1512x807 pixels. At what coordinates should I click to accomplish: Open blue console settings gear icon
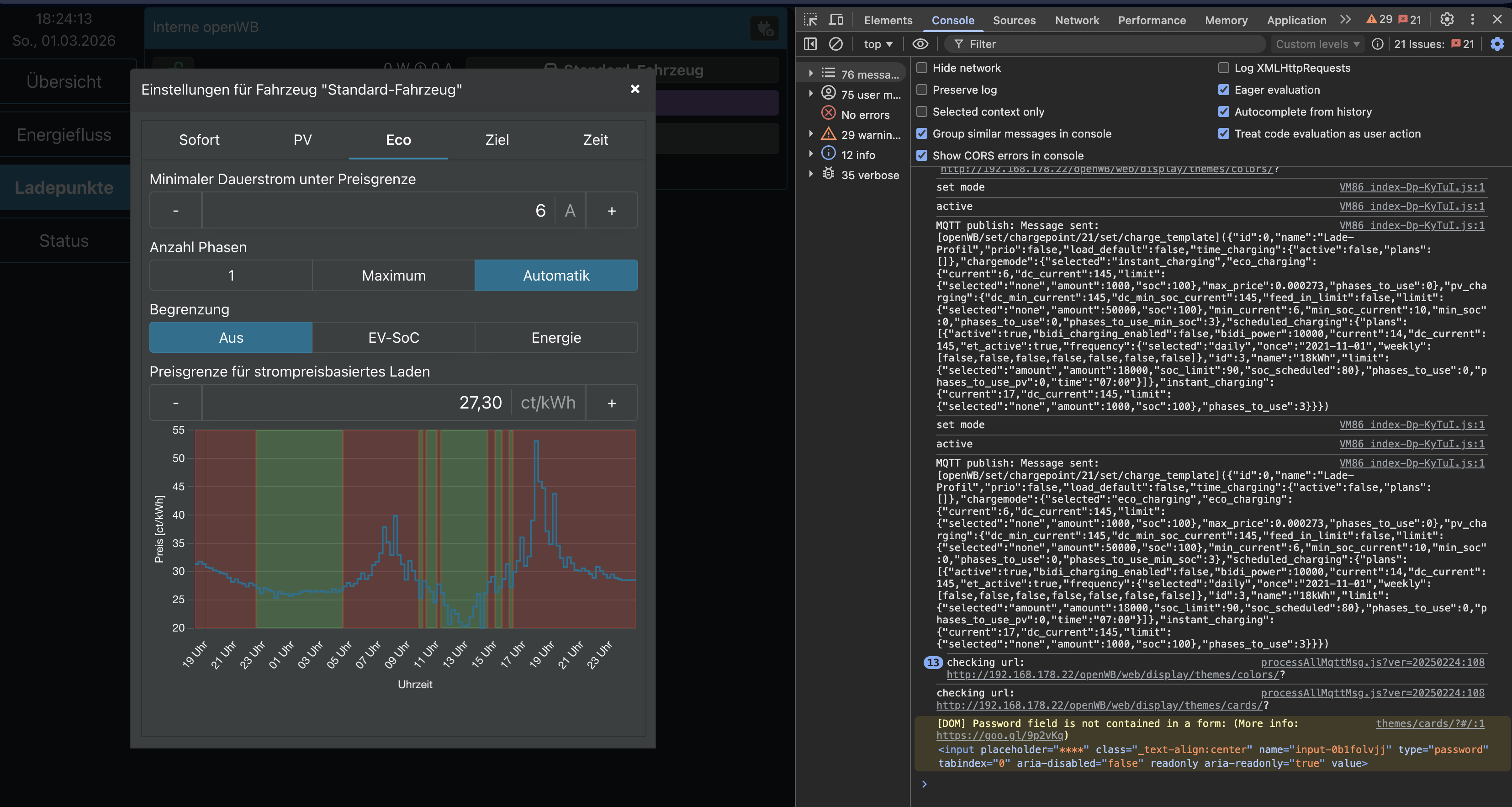coord(1497,44)
